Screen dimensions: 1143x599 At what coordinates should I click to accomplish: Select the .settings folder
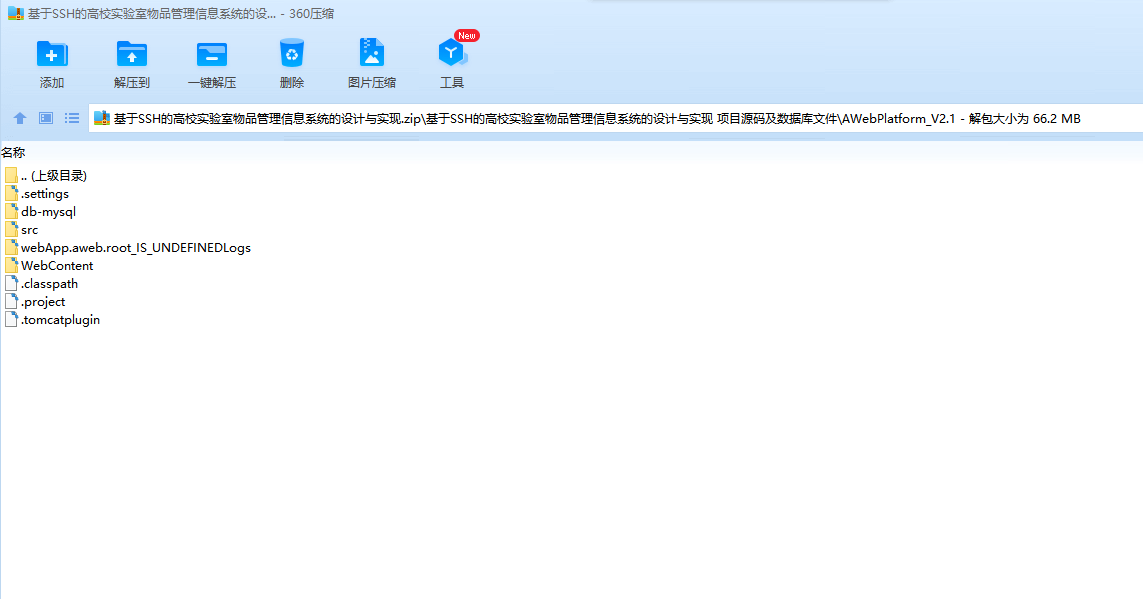pos(37,194)
